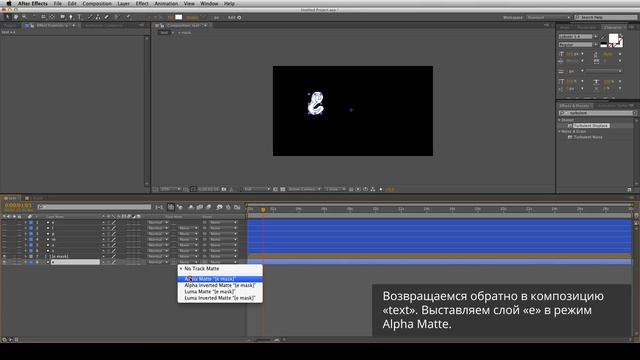
Task: Toggle visibility eye of layer 8
Action: tap(4, 262)
